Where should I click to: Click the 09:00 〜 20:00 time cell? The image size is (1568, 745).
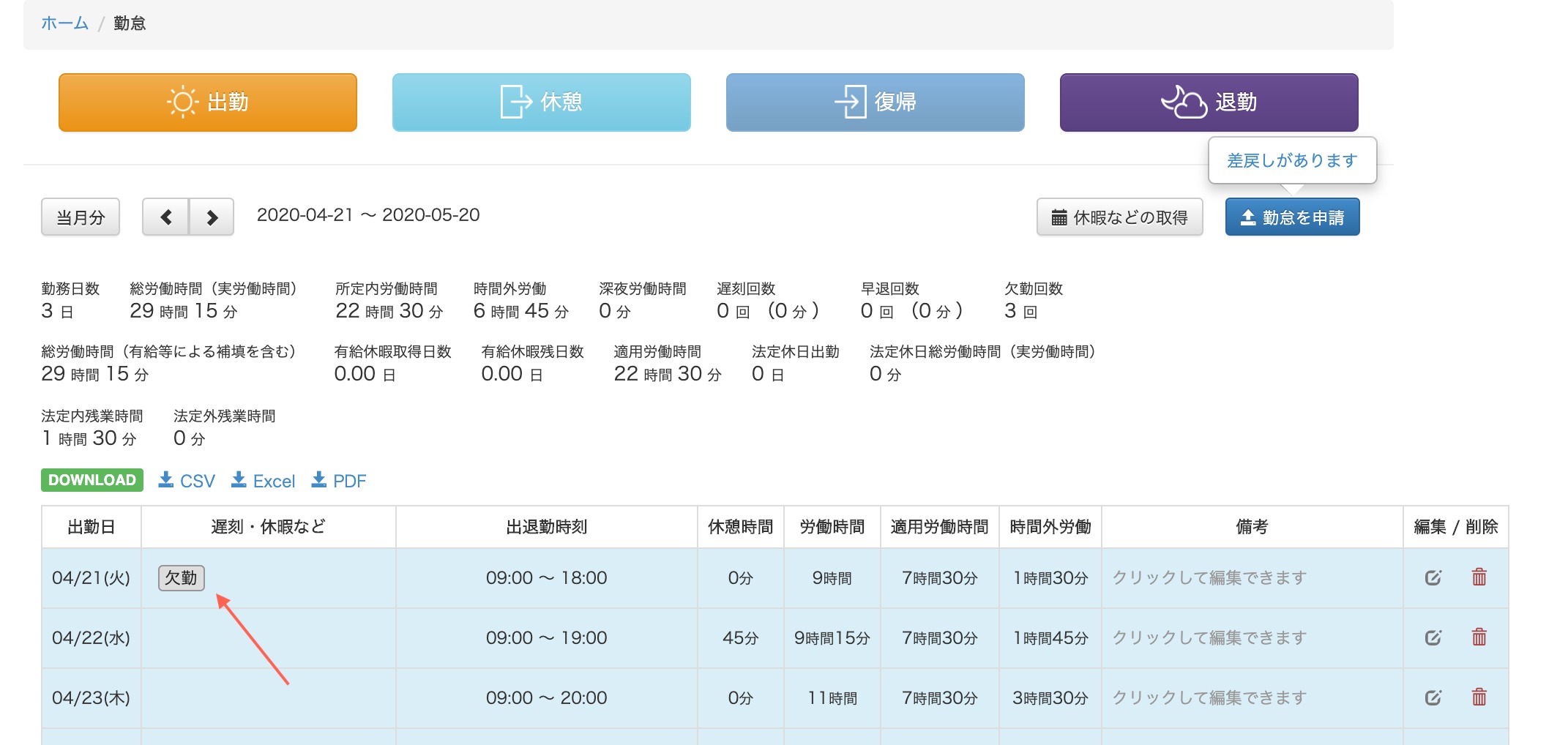click(x=547, y=698)
